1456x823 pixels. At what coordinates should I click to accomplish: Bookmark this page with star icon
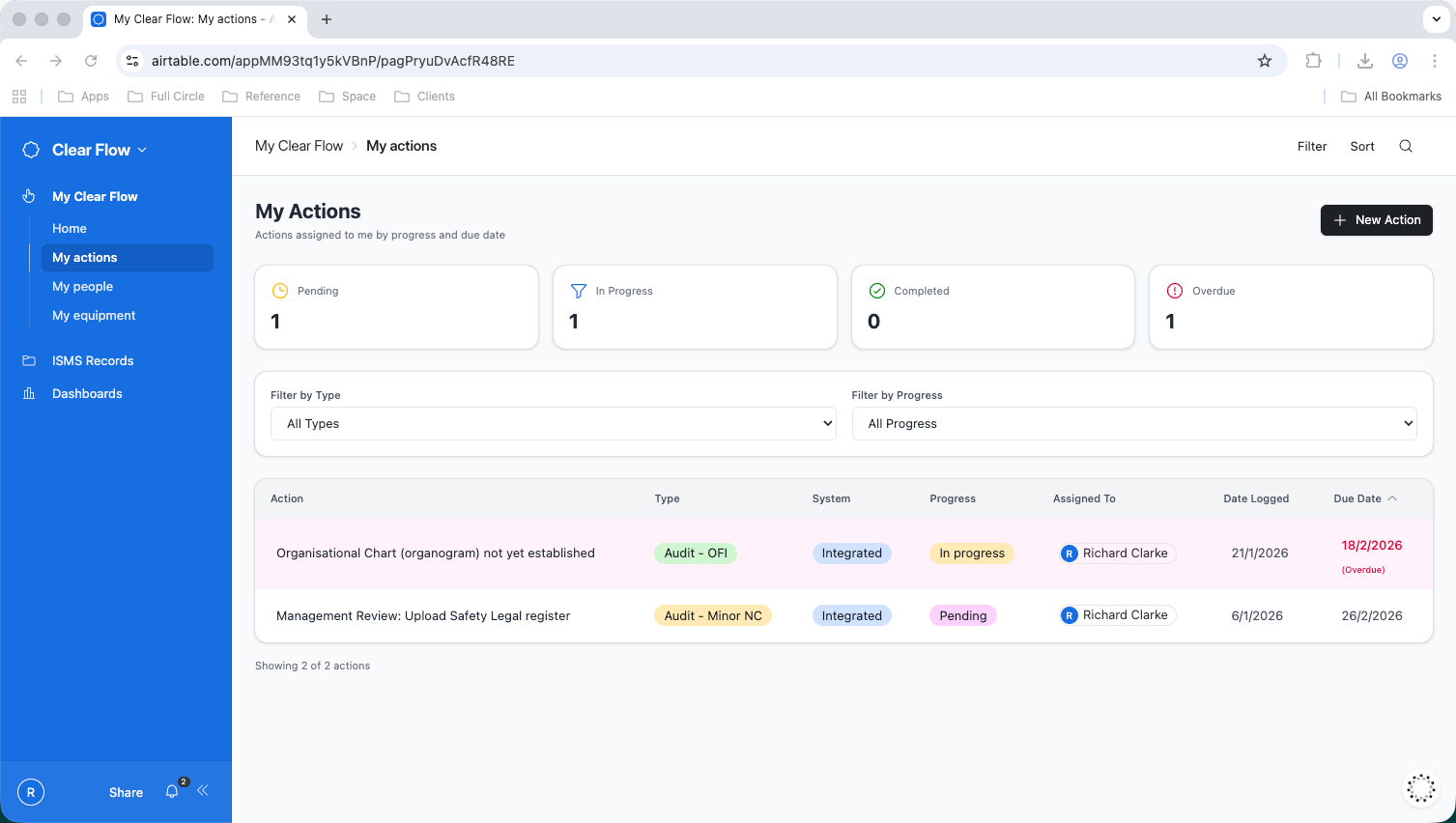tap(1265, 61)
